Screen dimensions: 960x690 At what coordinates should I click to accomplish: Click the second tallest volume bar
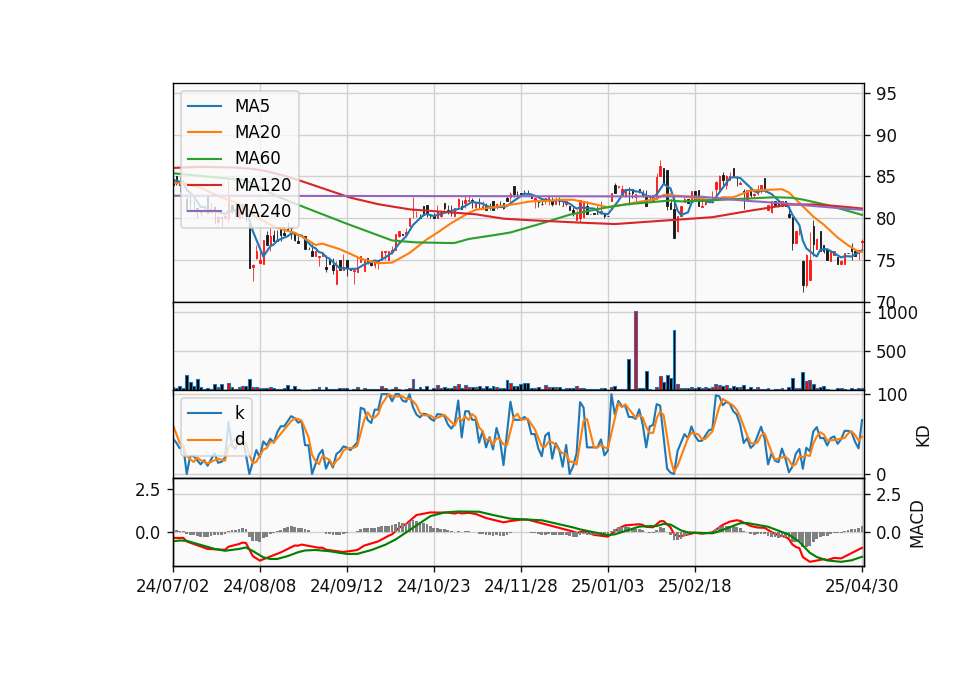[674, 360]
